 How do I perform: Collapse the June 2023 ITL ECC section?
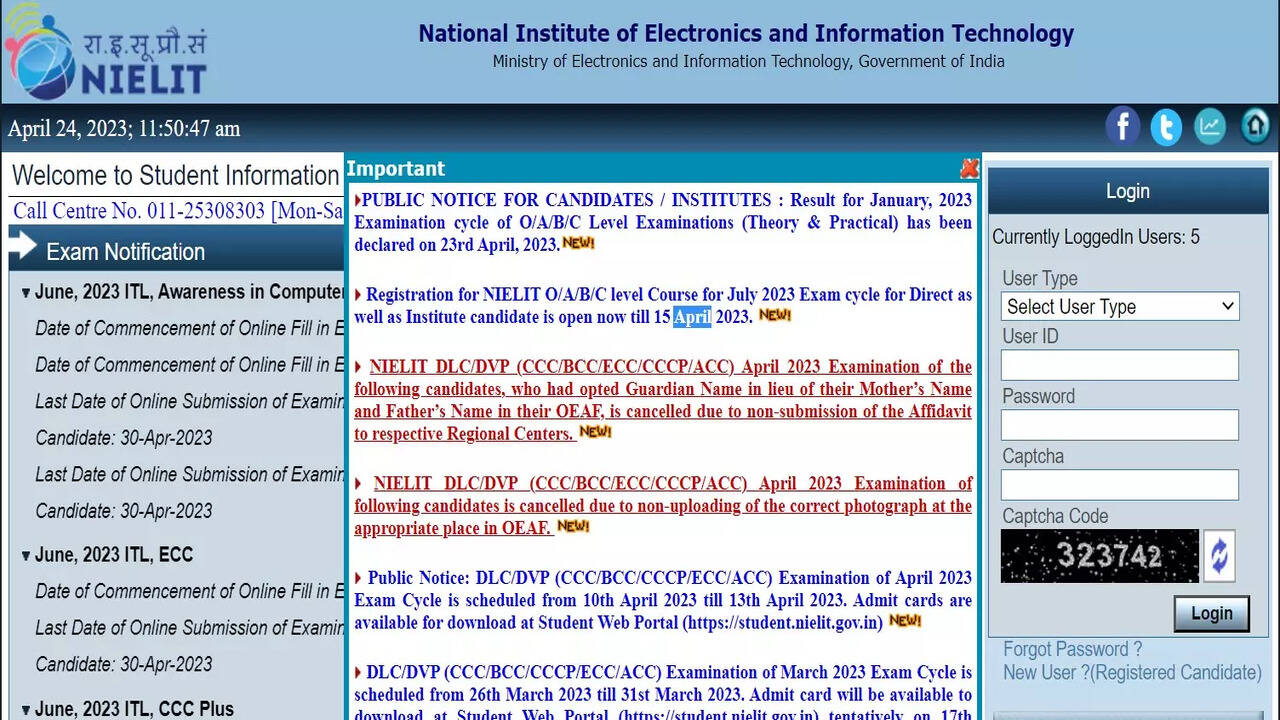pos(26,556)
